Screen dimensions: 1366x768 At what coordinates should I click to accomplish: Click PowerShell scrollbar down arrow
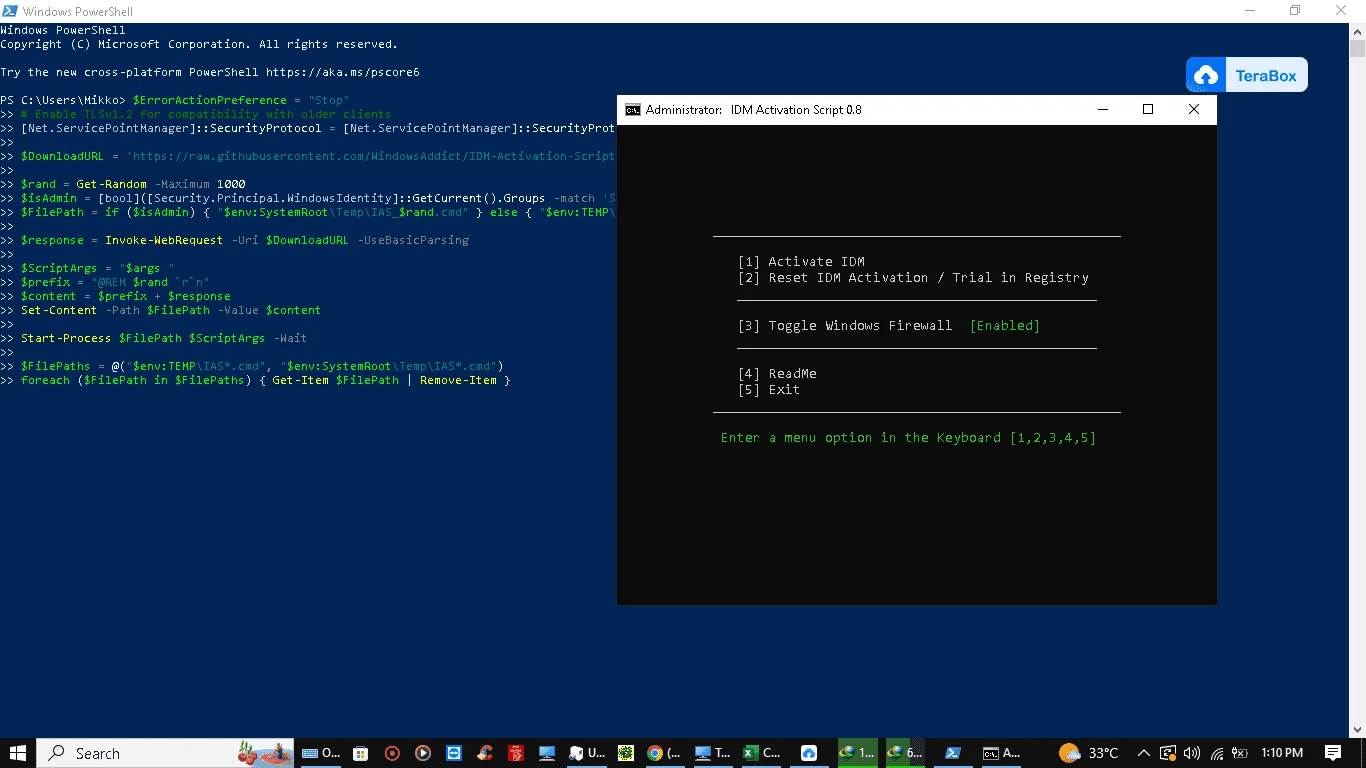pos(1357,730)
